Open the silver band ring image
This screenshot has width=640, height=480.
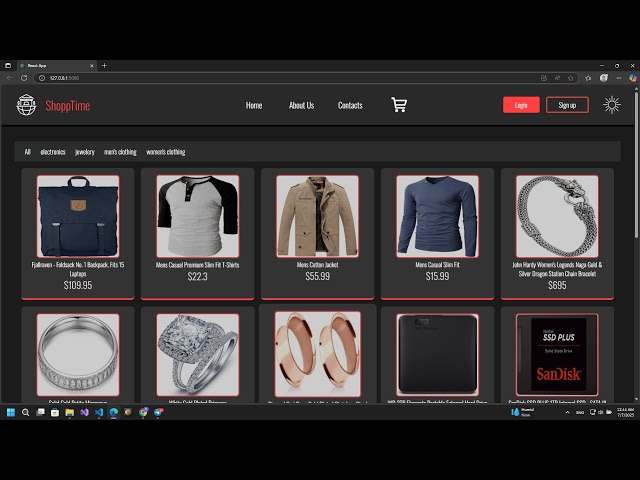point(78,355)
